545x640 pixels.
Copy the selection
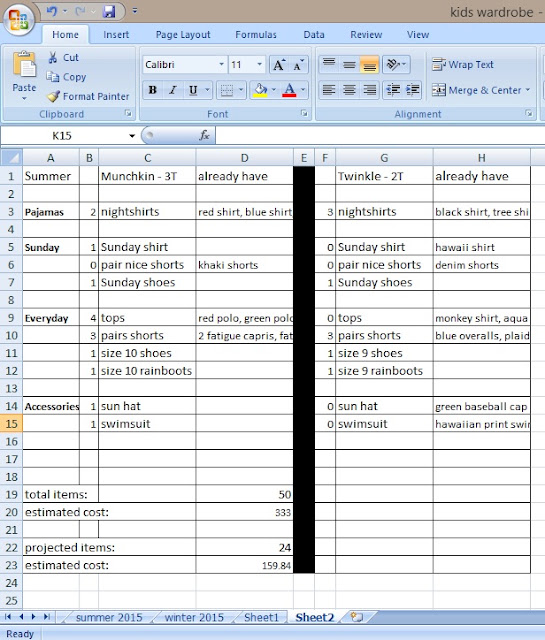(67, 77)
